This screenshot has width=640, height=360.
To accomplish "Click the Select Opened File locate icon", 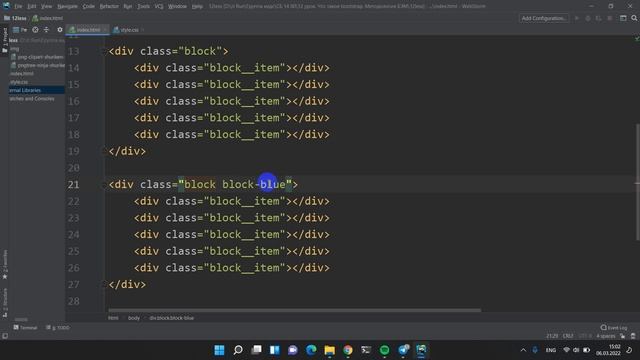I will tap(36, 30).
